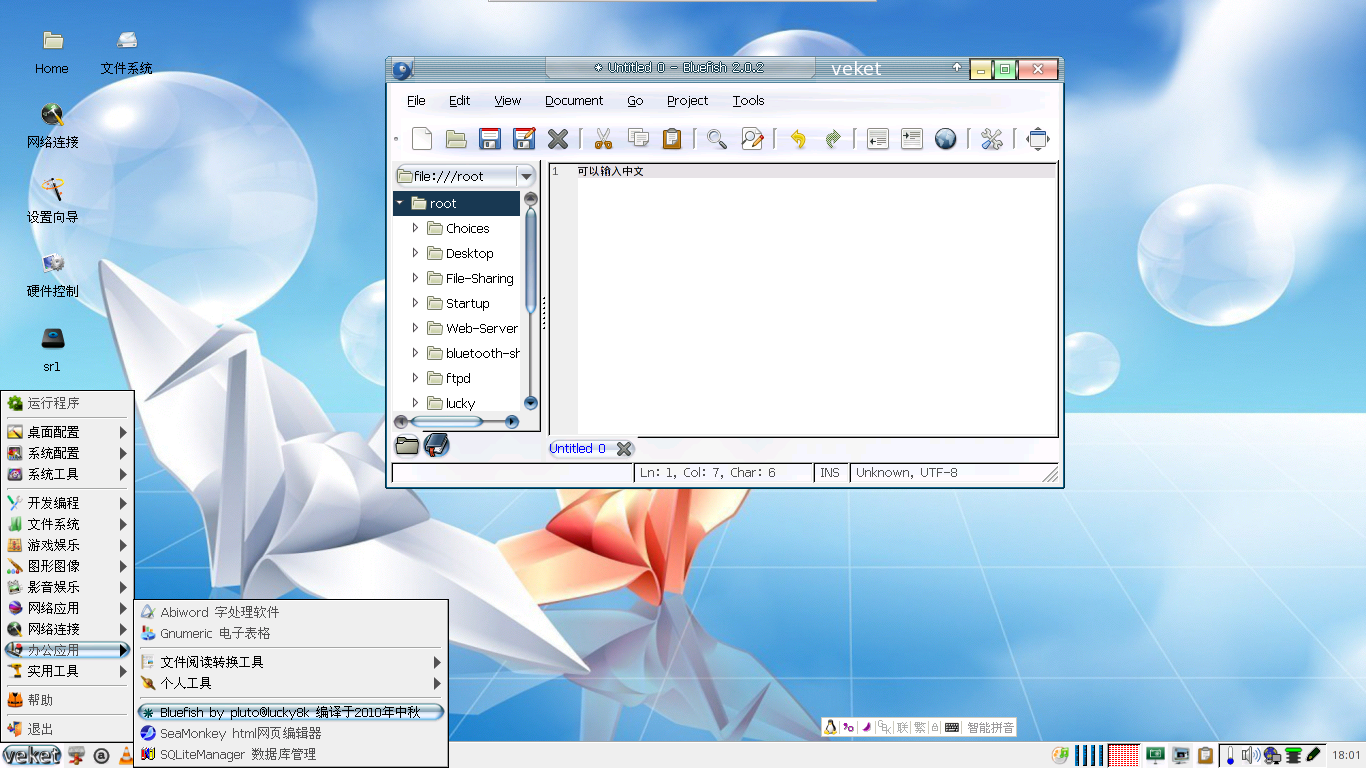
Task: Open the 文件系统 desktop icon
Action: 127,52
